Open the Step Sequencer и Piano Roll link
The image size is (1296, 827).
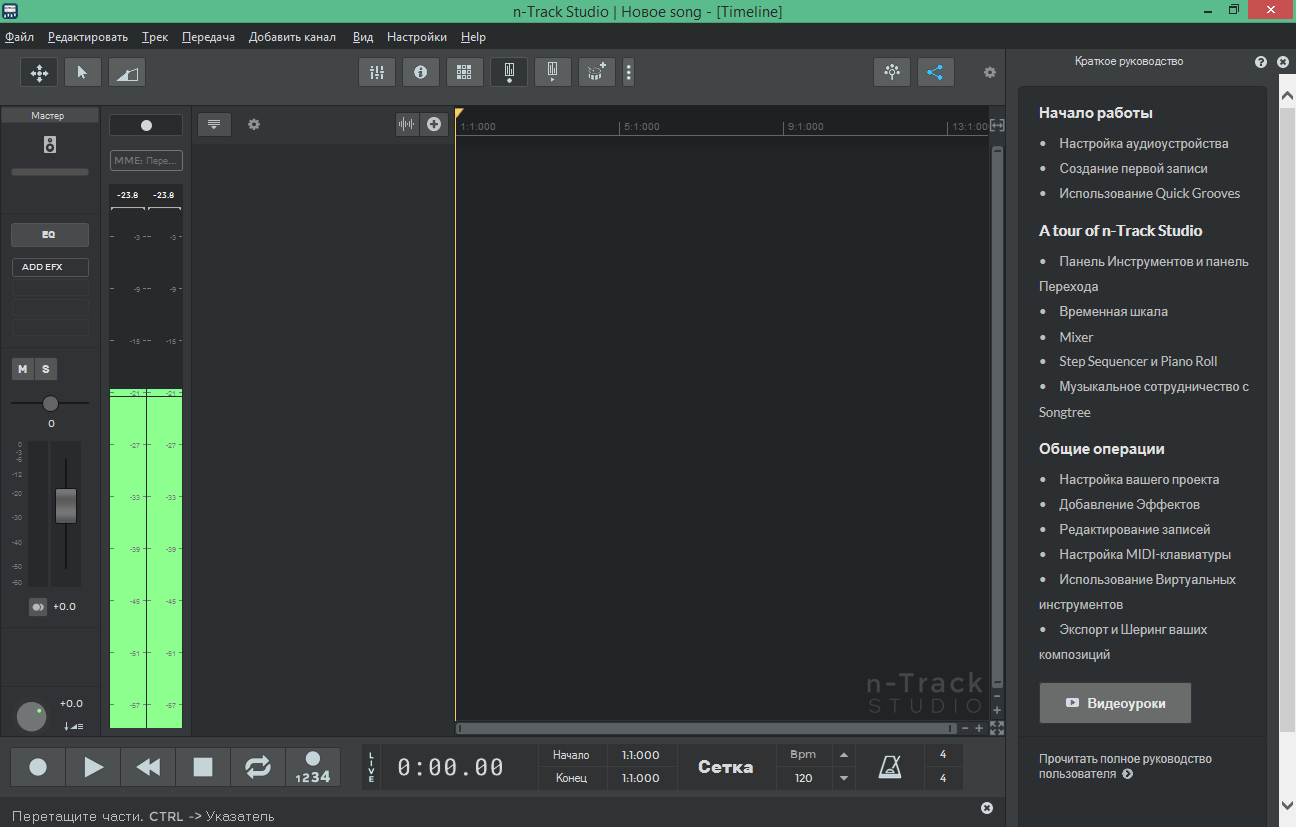coord(1138,361)
